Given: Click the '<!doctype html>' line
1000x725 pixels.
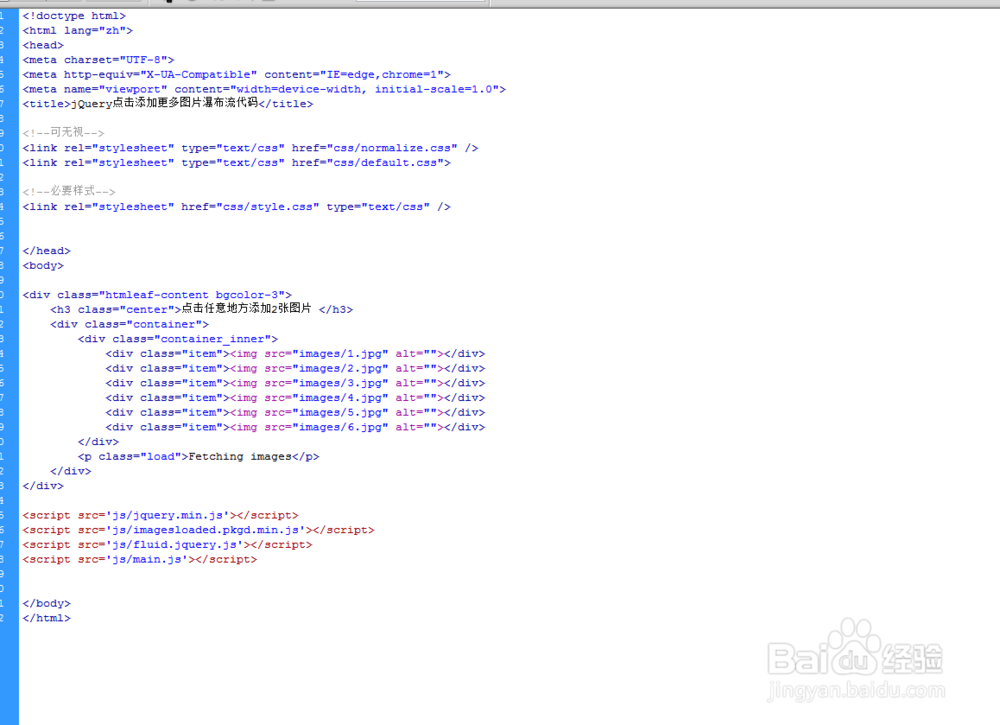Looking at the screenshot, I should (74, 16).
